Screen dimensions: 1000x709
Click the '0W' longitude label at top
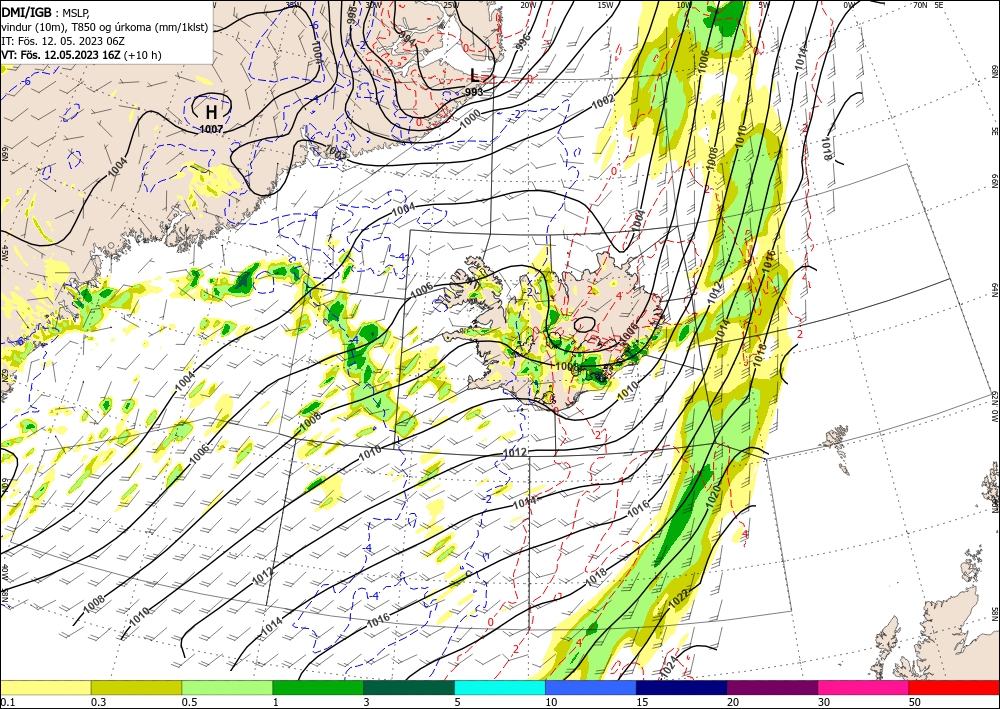coord(849,5)
